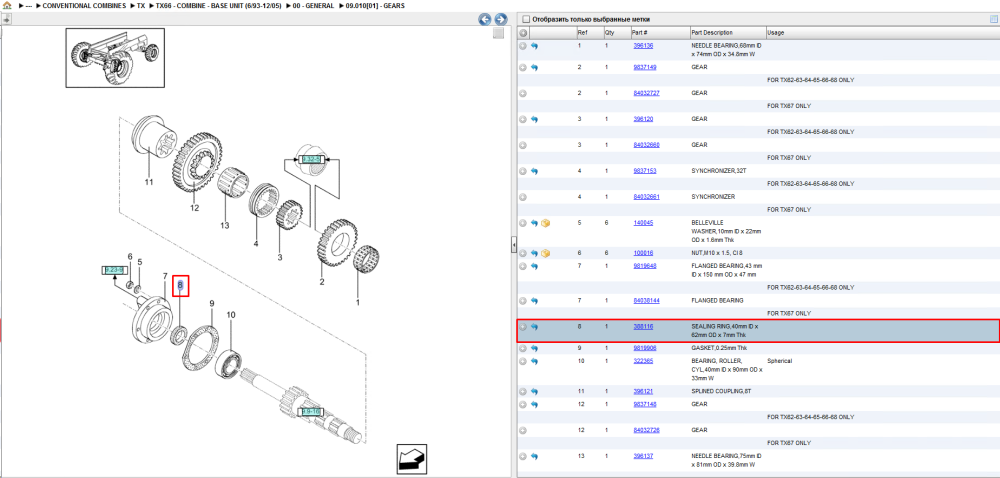Add part 84038144 with plus icon
Screen dimensions: 1000x478
(x=523, y=300)
